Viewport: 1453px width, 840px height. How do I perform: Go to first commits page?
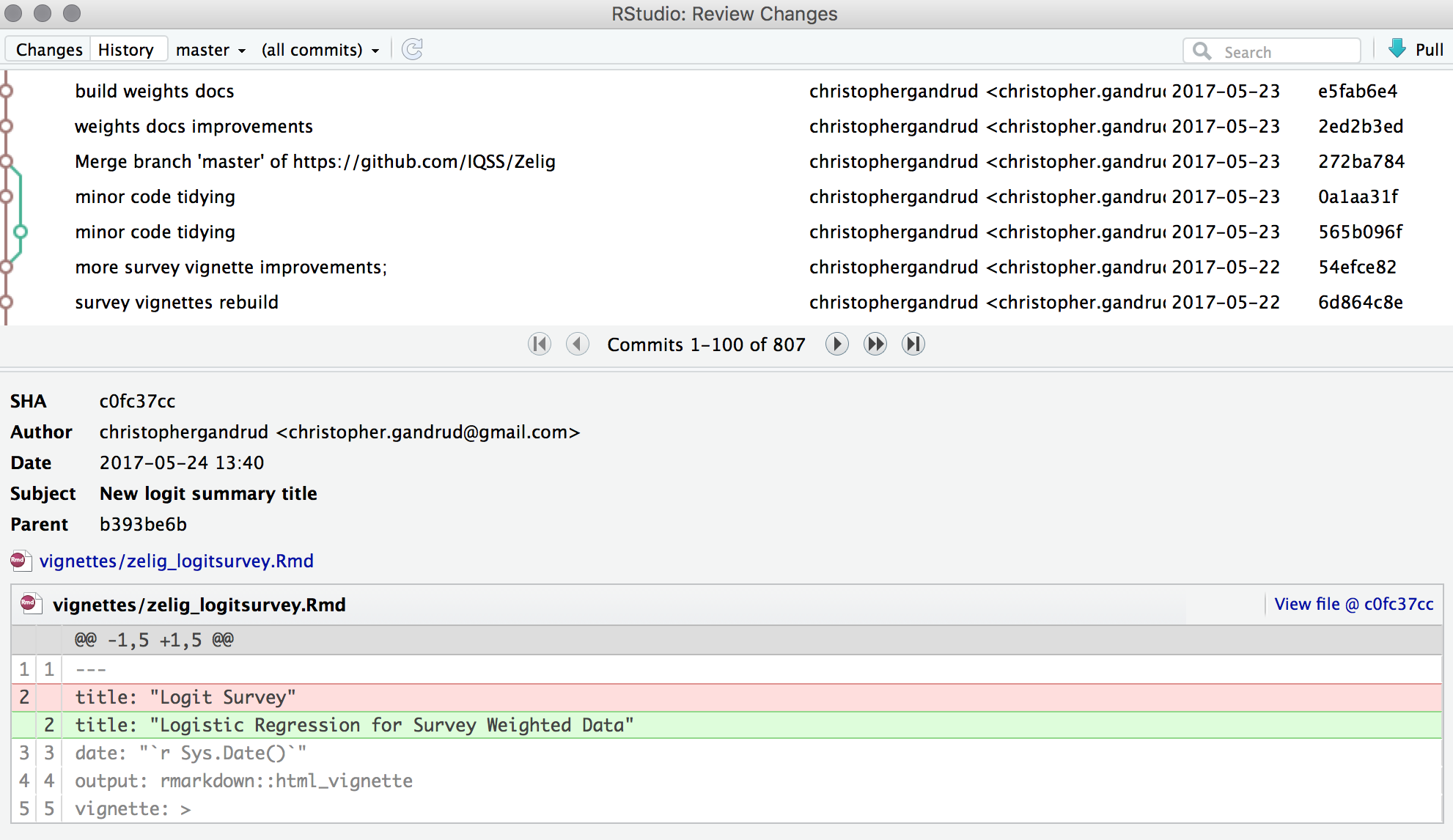click(540, 344)
